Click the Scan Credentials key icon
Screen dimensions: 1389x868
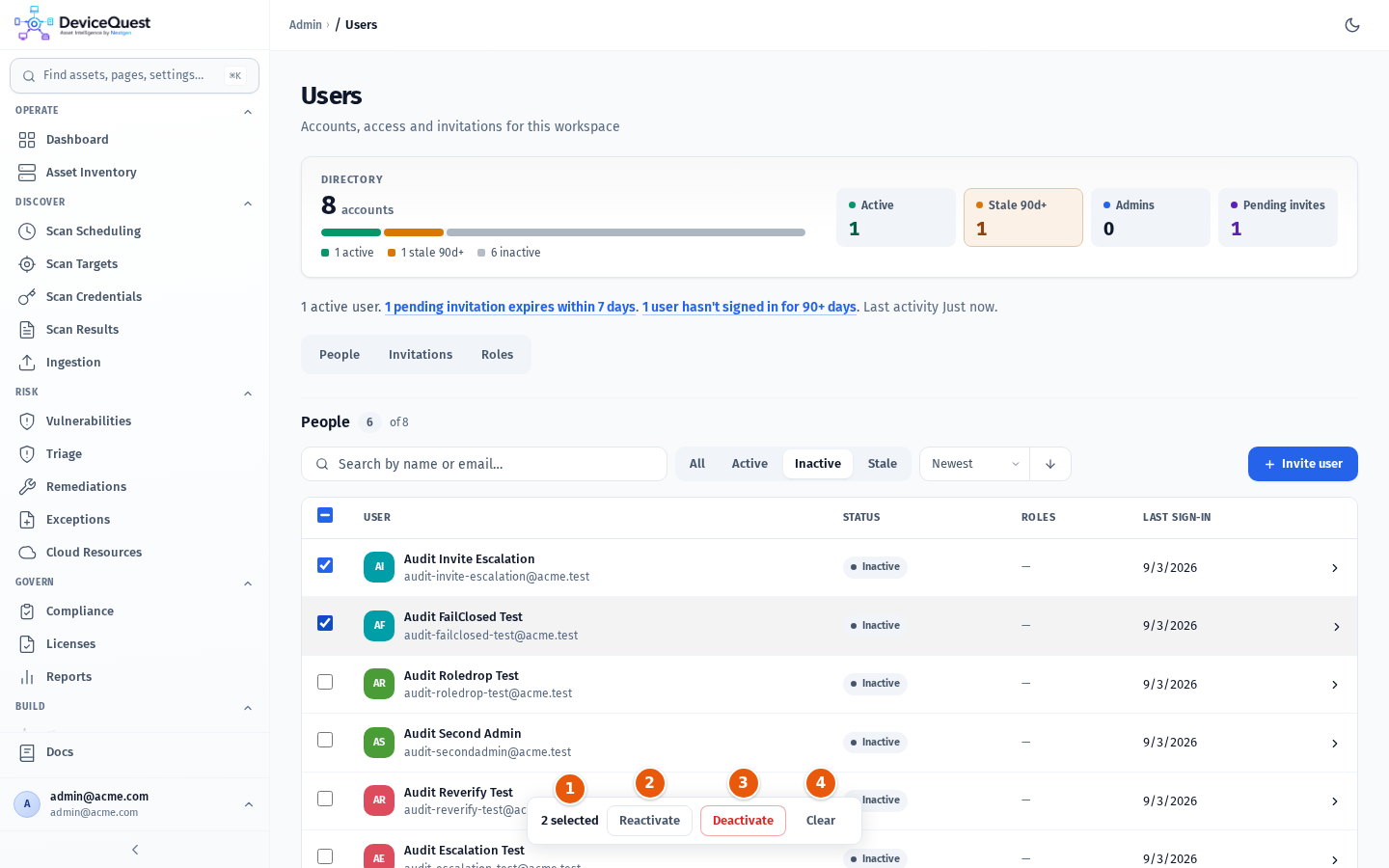[27, 297]
